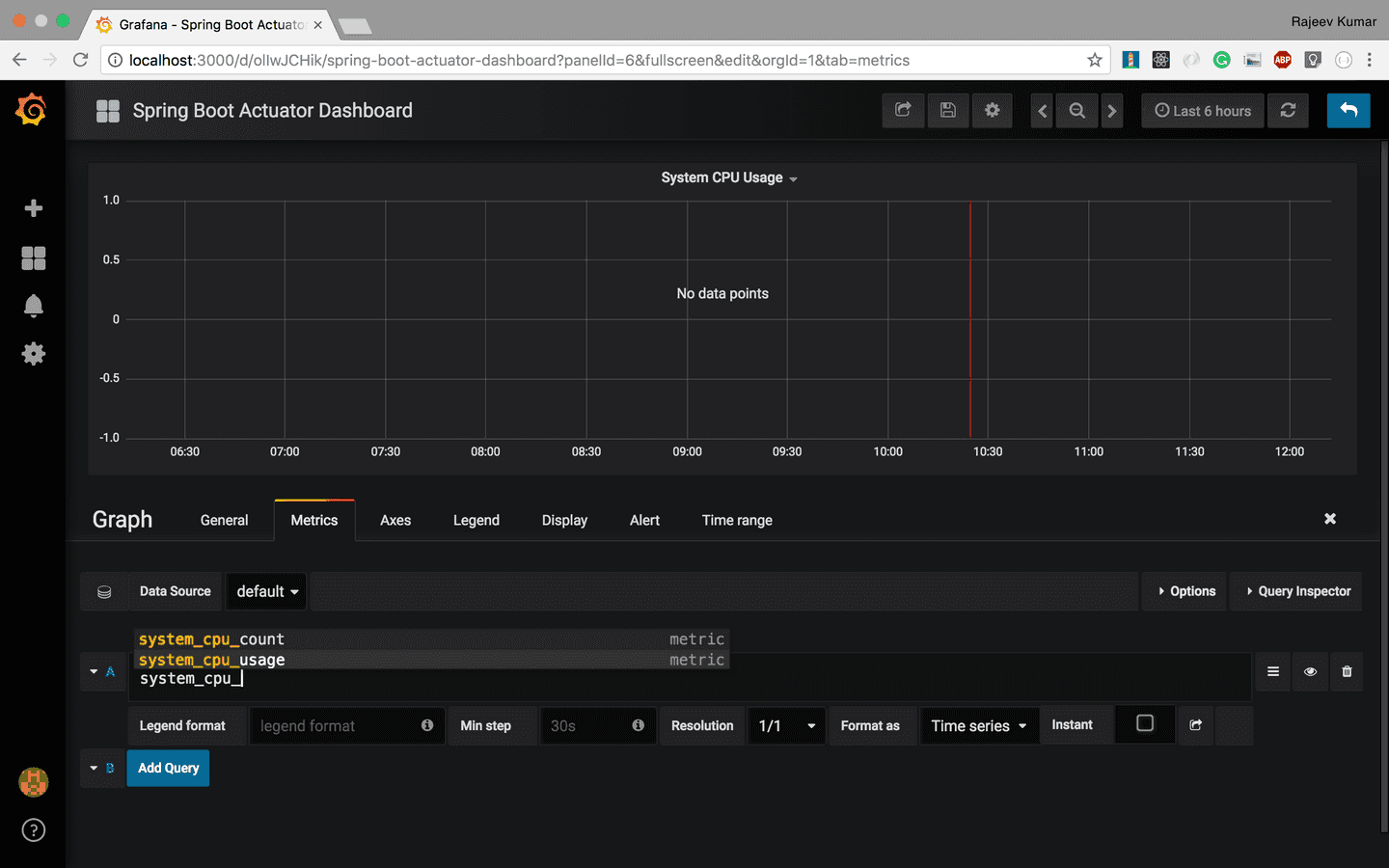Click the Share dashboard icon
The width and height of the screenshot is (1389, 868).
click(903, 110)
